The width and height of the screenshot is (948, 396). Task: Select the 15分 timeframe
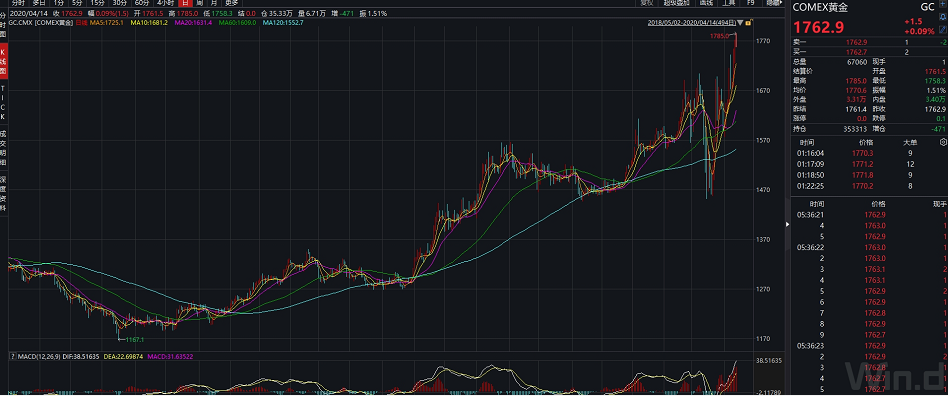click(97, 3)
